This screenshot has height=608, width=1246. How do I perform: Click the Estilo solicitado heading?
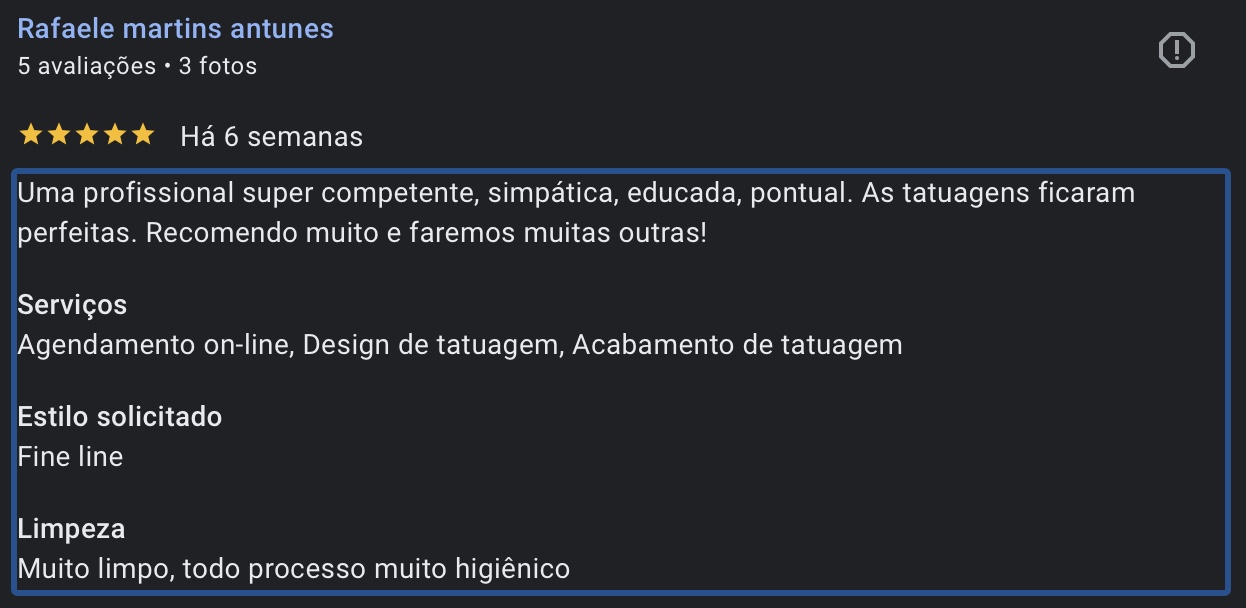(x=119, y=416)
